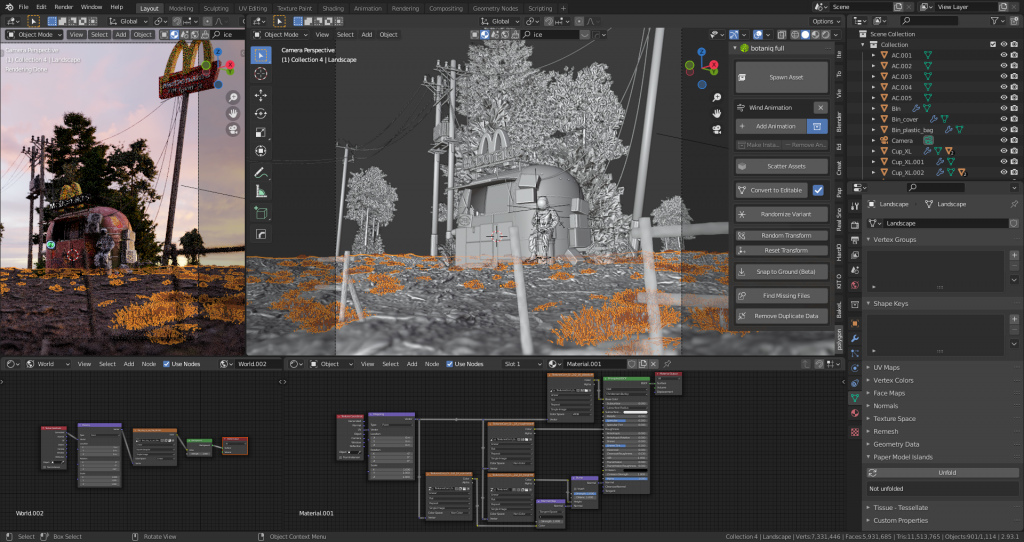
Task: Open Object Mode dropdown in center viewport
Action: [281, 35]
